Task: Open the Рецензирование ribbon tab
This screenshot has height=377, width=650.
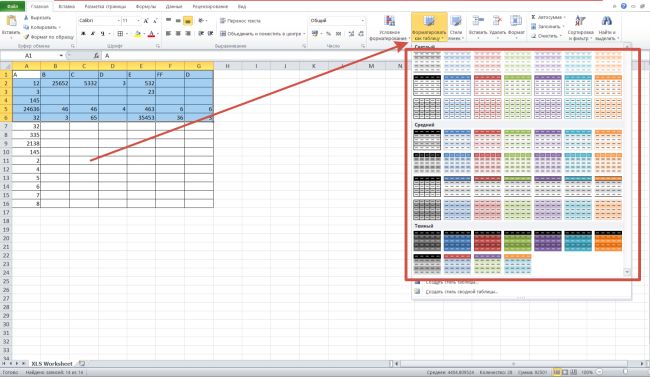Action: [x=210, y=7]
